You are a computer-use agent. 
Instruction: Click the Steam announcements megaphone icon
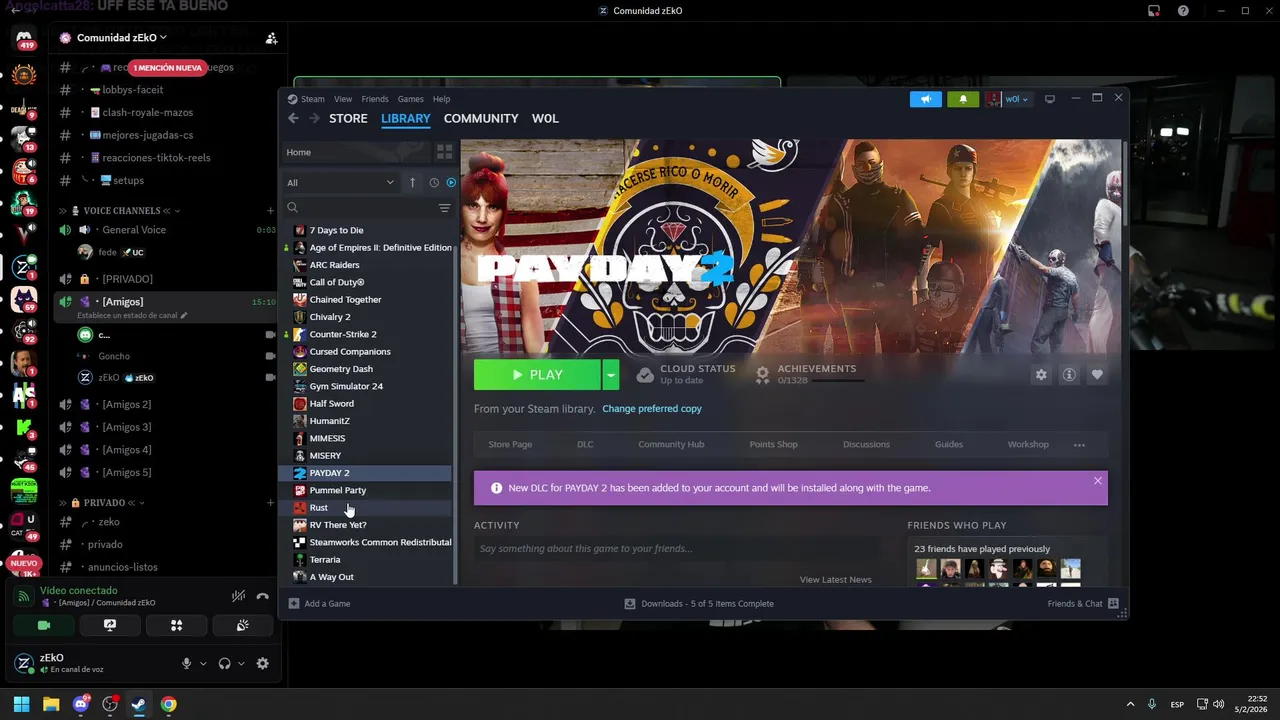point(926,99)
